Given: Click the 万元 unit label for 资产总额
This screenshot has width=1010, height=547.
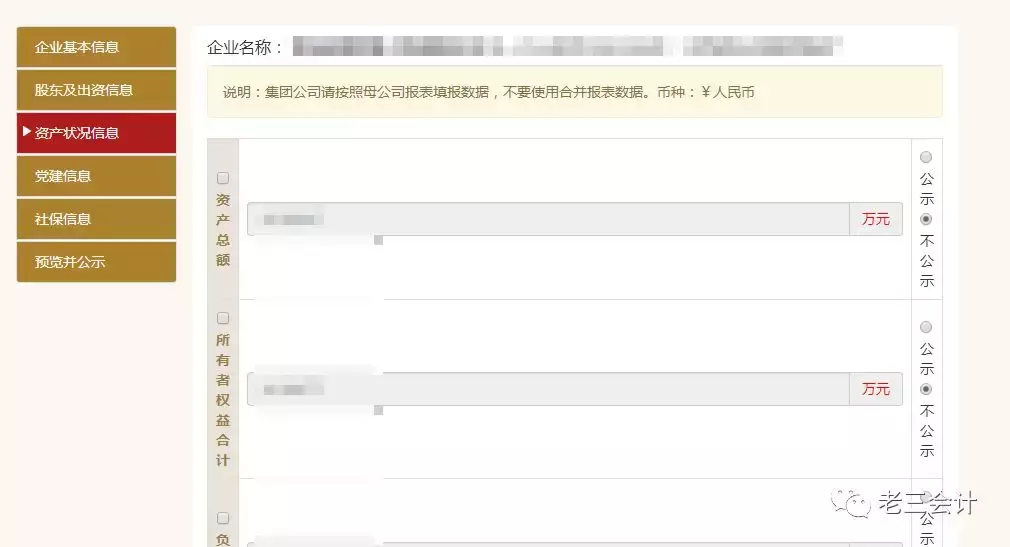Looking at the screenshot, I should point(876,219).
